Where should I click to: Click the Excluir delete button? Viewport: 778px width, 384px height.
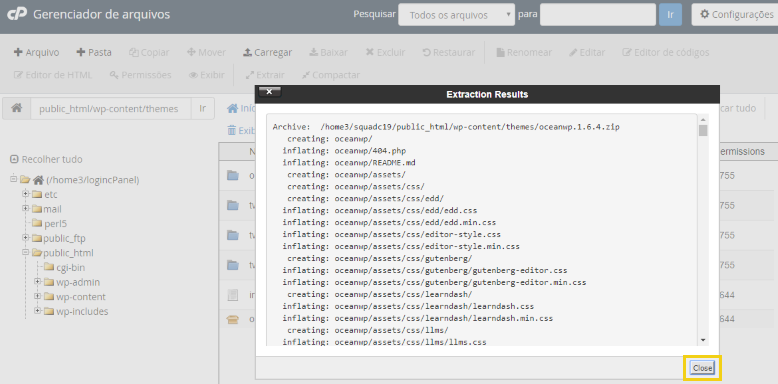tap(386, 52)
